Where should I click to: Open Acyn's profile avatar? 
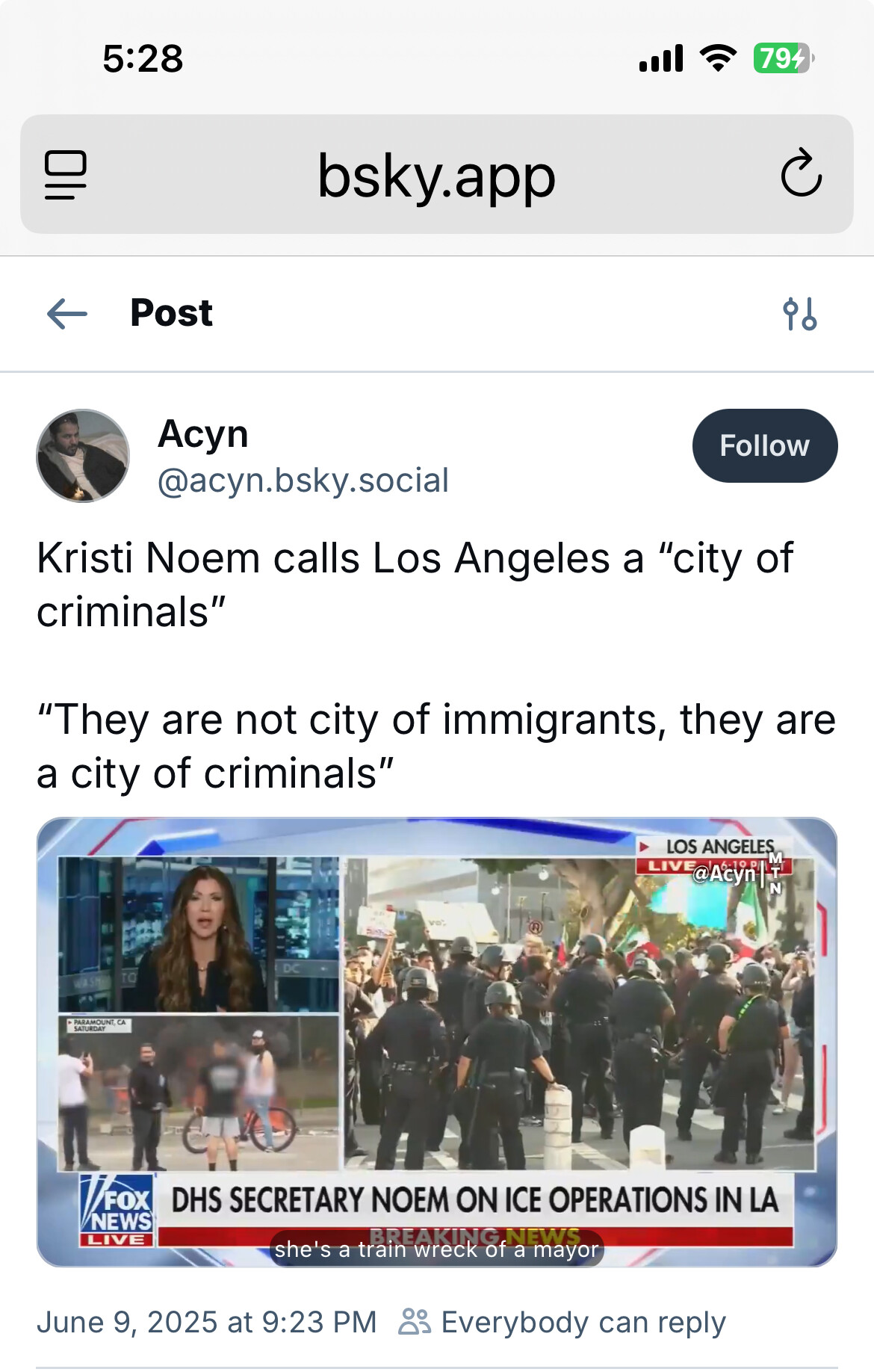83,456
